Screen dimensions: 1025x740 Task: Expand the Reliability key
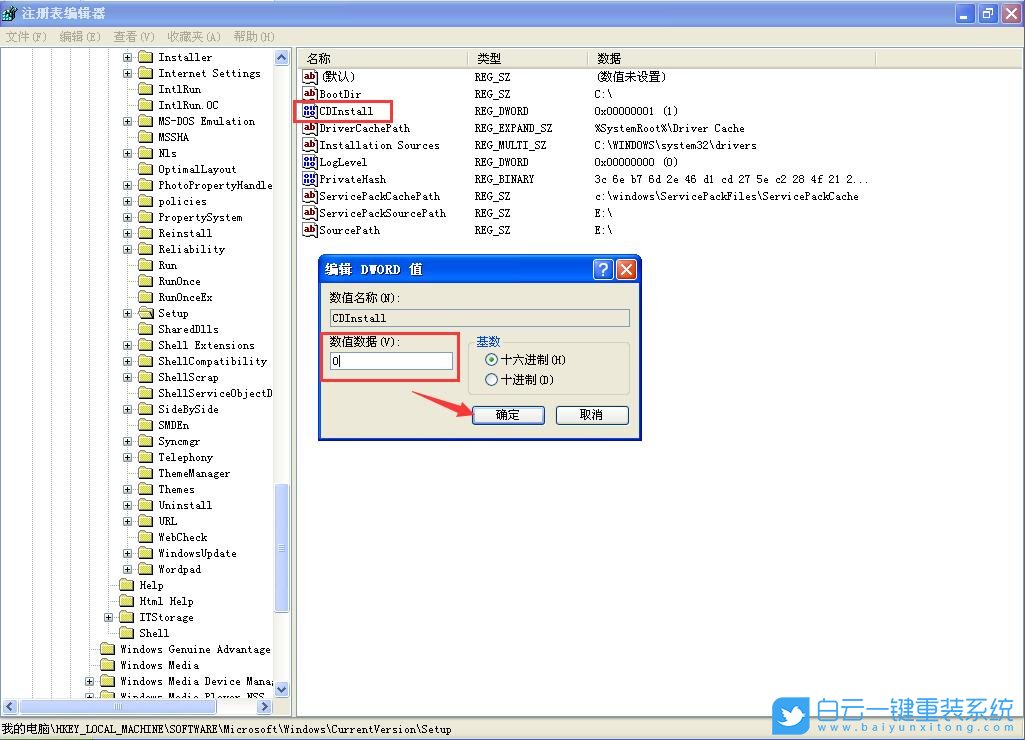pos(129,249)
